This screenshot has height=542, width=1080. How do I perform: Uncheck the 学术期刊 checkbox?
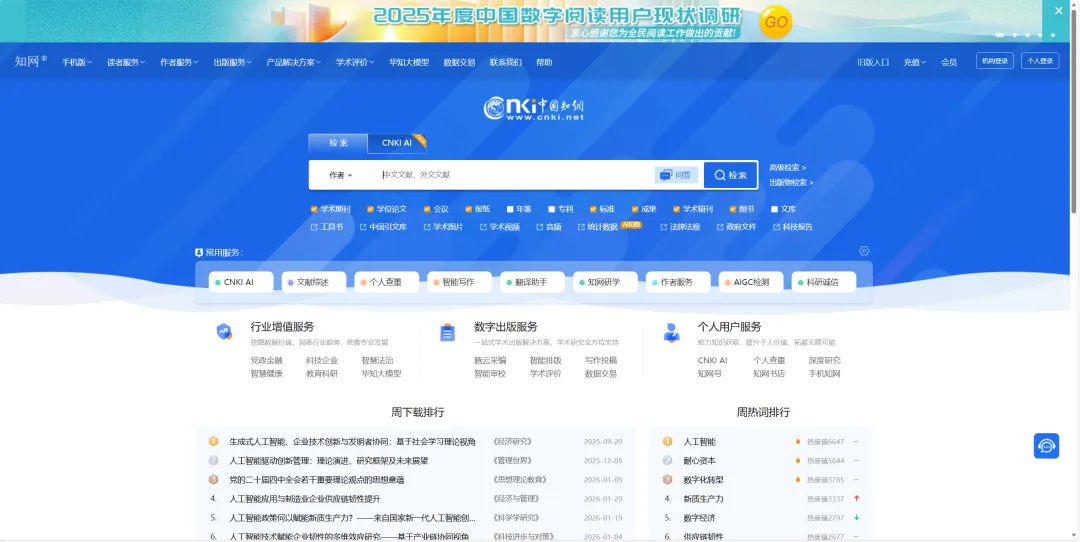click(314, 209)
